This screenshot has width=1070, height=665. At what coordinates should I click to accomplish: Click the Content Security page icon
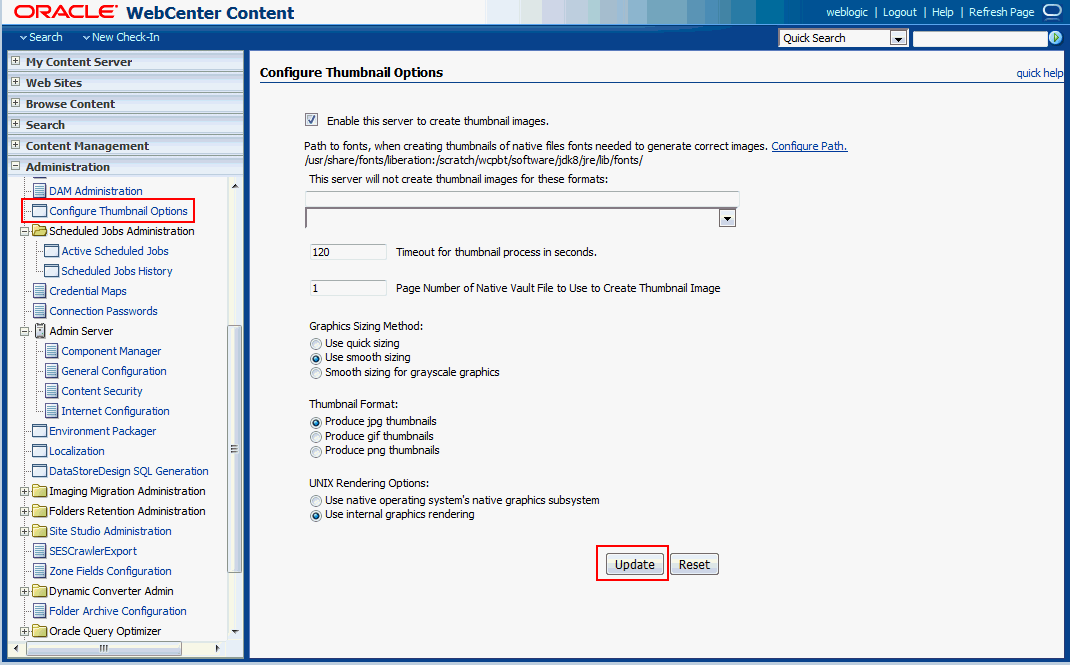click(52, 391)
